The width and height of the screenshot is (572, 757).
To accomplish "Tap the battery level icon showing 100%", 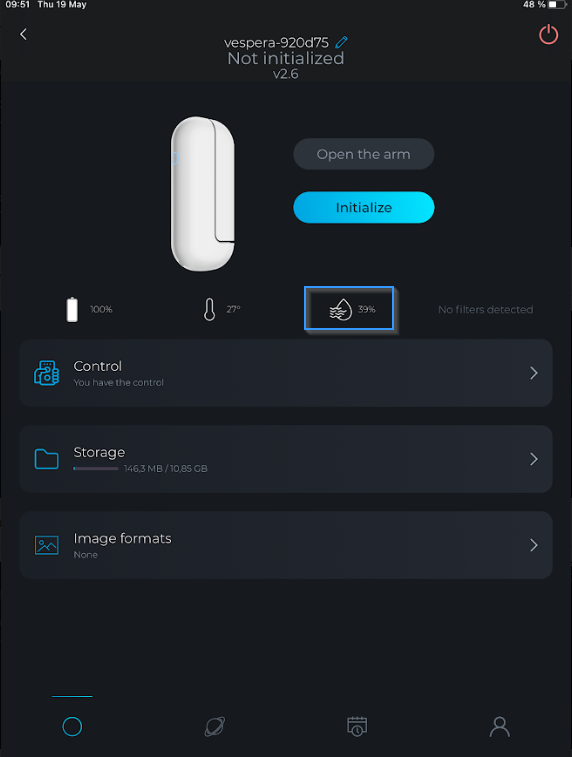I will pos(72,309).
